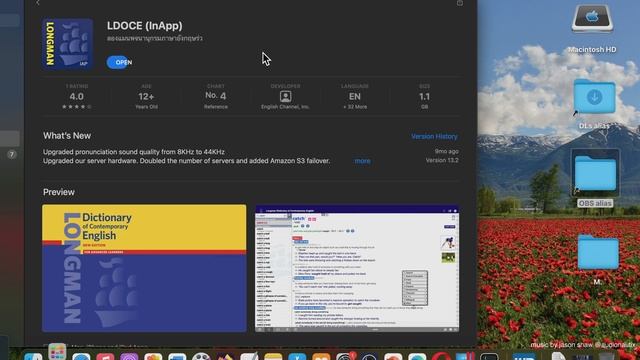Click the 'English Channel, Inc.' developer name
Viewport: 640px width, 360px height.
coord(285,107)
